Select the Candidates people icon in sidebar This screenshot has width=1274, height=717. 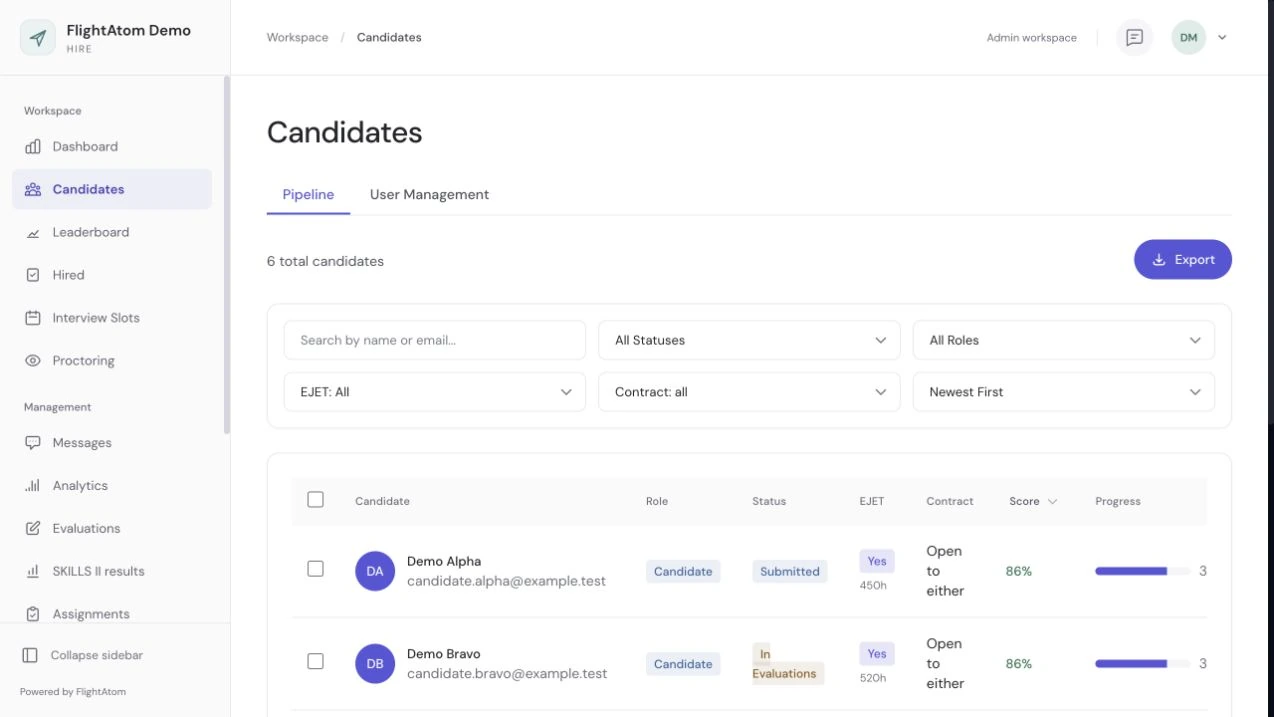(x=33, y=189)
